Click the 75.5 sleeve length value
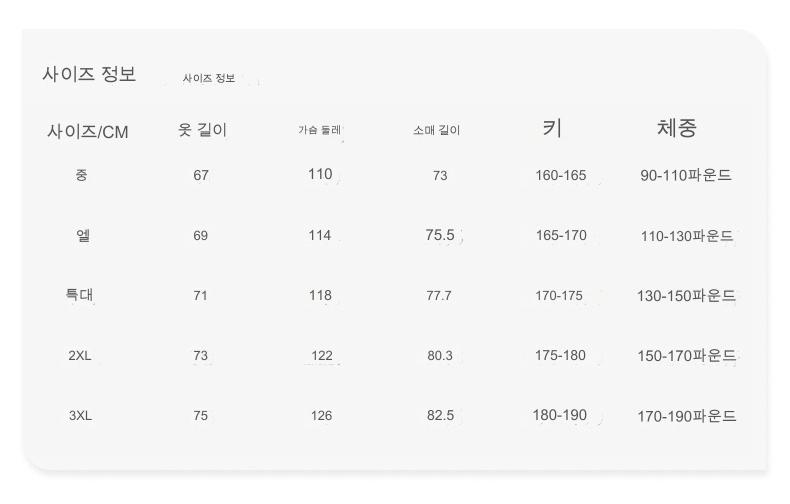Viewport: 790px width, 504px height. pos(440,236)
